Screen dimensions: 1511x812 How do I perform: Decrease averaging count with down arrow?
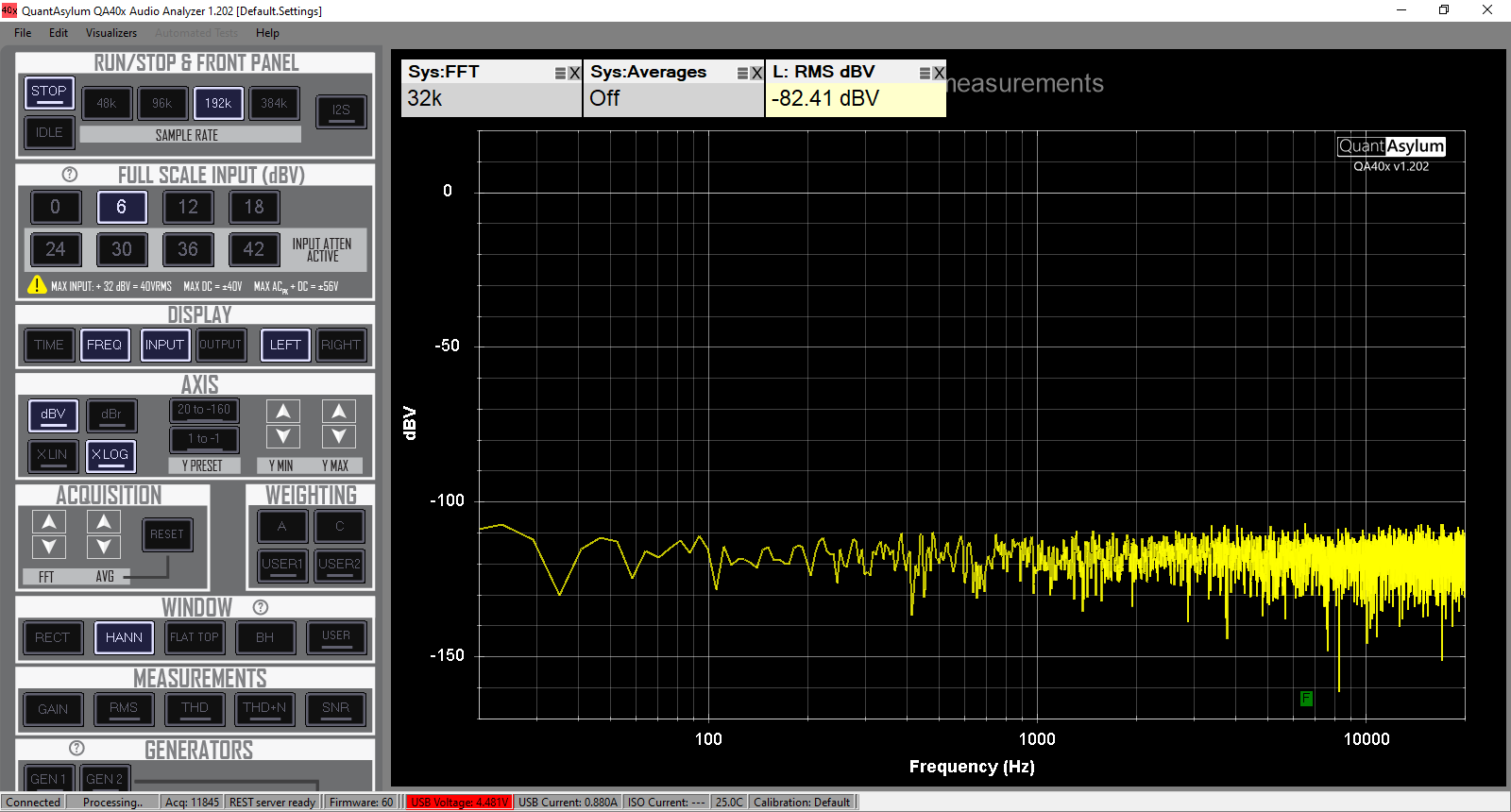click(x=104, y=547)
